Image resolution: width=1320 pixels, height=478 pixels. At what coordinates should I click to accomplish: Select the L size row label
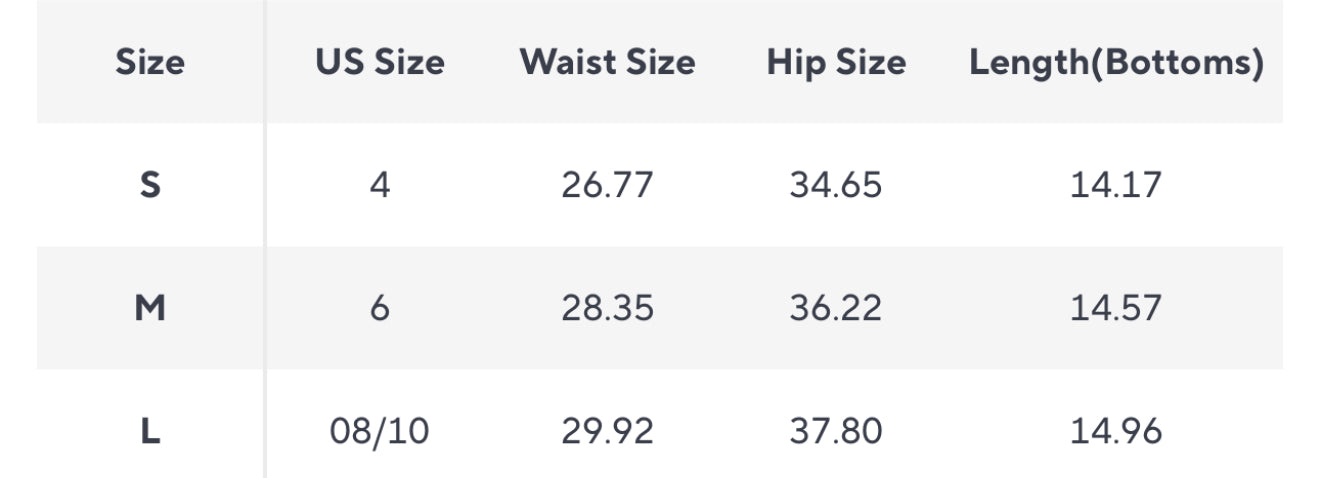pyautogui.click(x=150, y=432)
